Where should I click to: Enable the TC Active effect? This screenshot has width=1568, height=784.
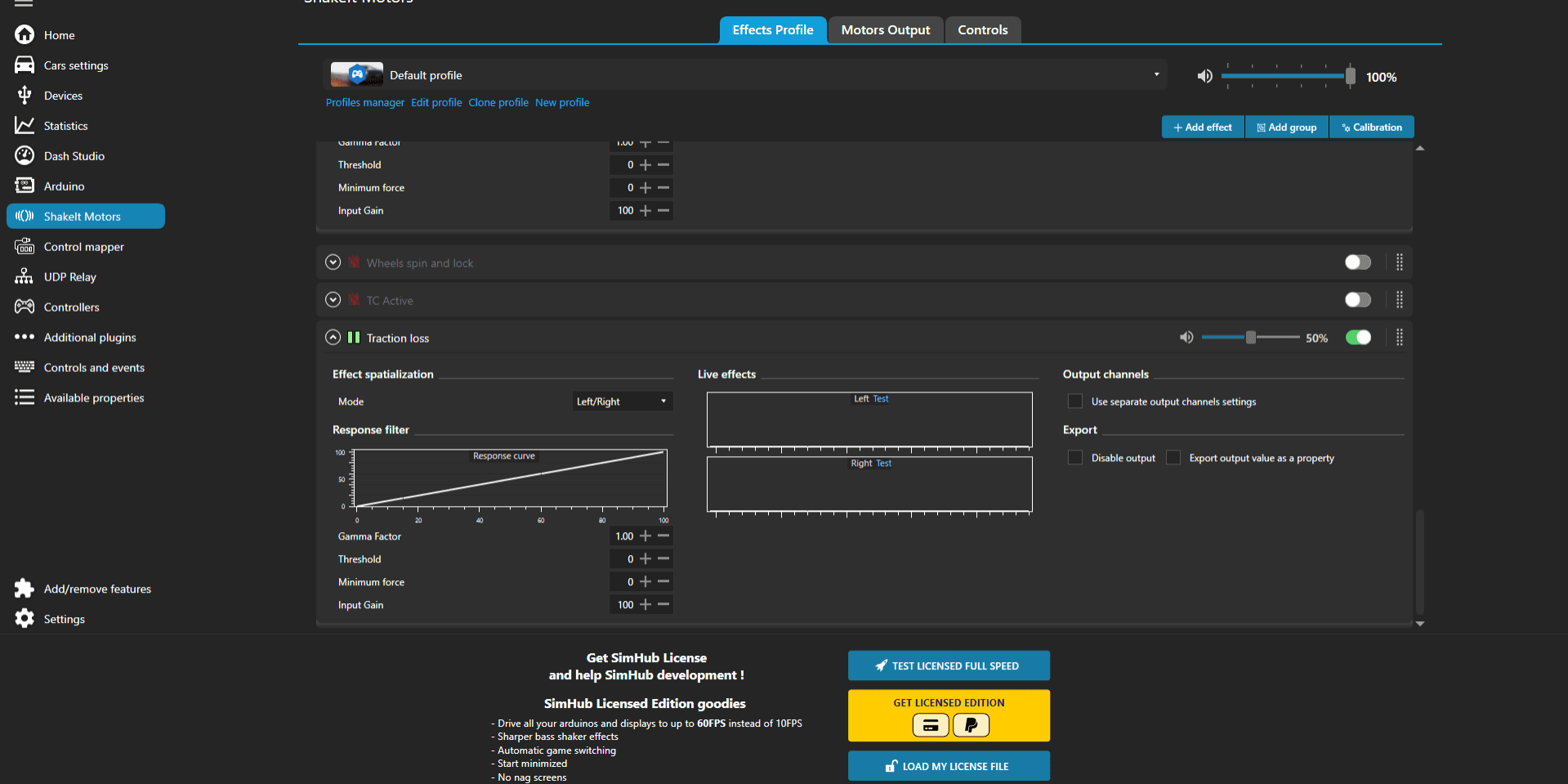[x=1357, y=299]
